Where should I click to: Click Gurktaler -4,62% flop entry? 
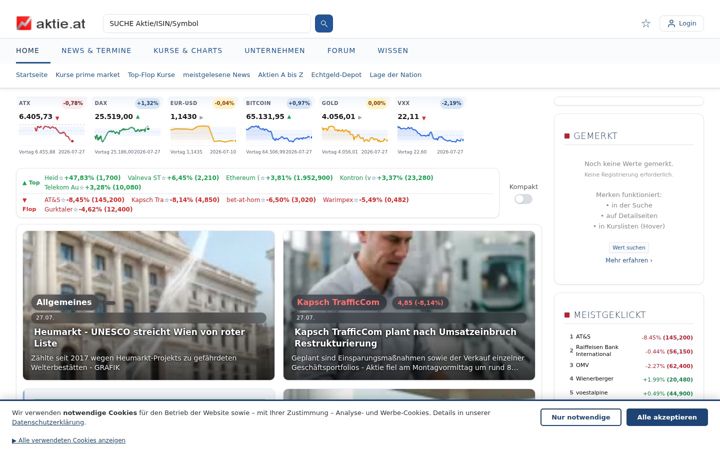point(88,209)
